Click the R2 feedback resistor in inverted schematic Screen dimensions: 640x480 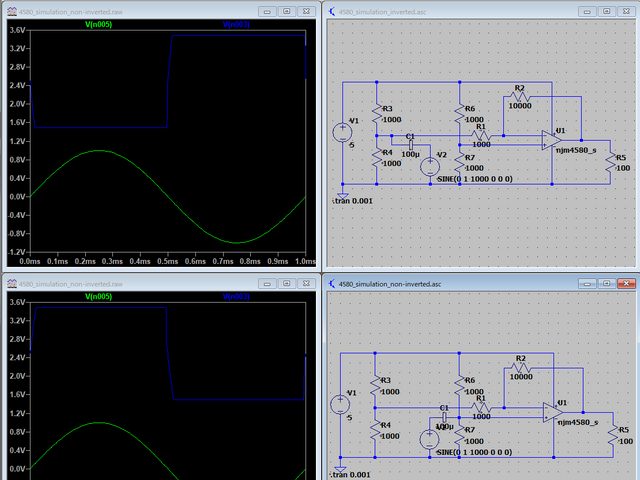pyautogui.click(x=520, y=97)
